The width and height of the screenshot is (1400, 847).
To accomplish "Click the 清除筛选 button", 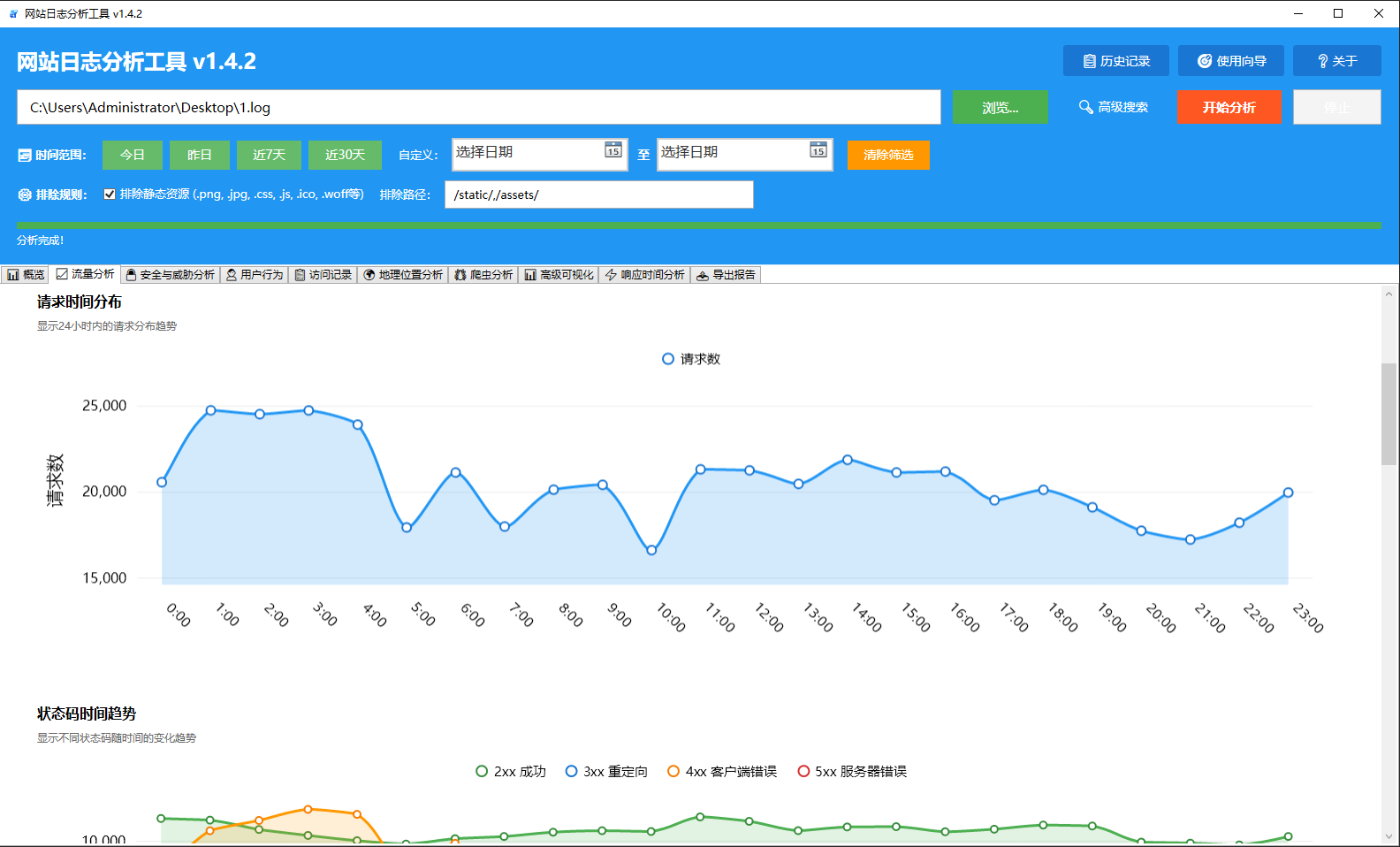I will (888, 155).
